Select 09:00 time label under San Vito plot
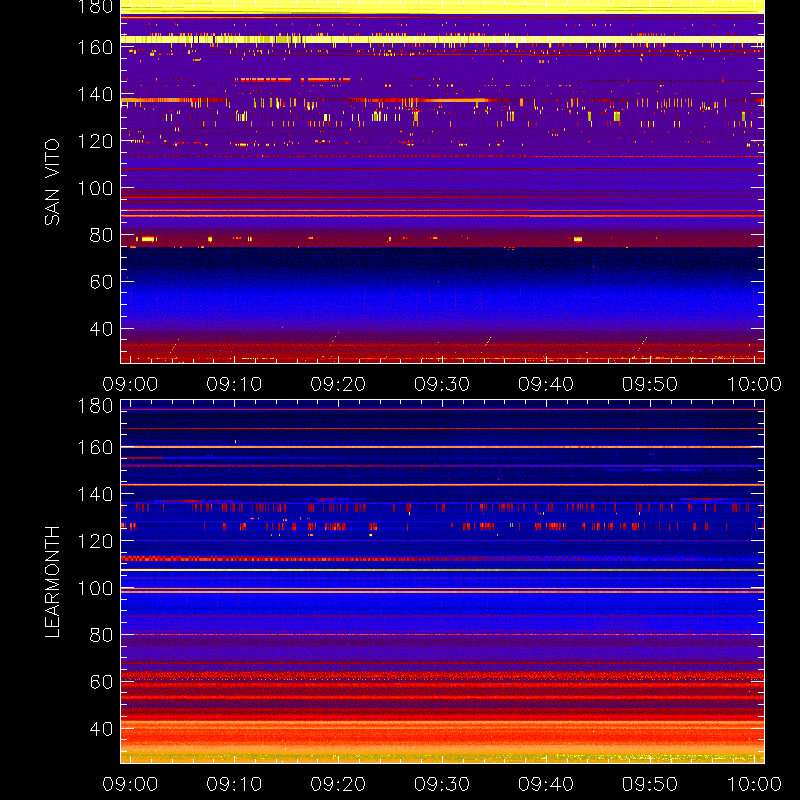Screen dimensions: 800x800 click(130, 384)
